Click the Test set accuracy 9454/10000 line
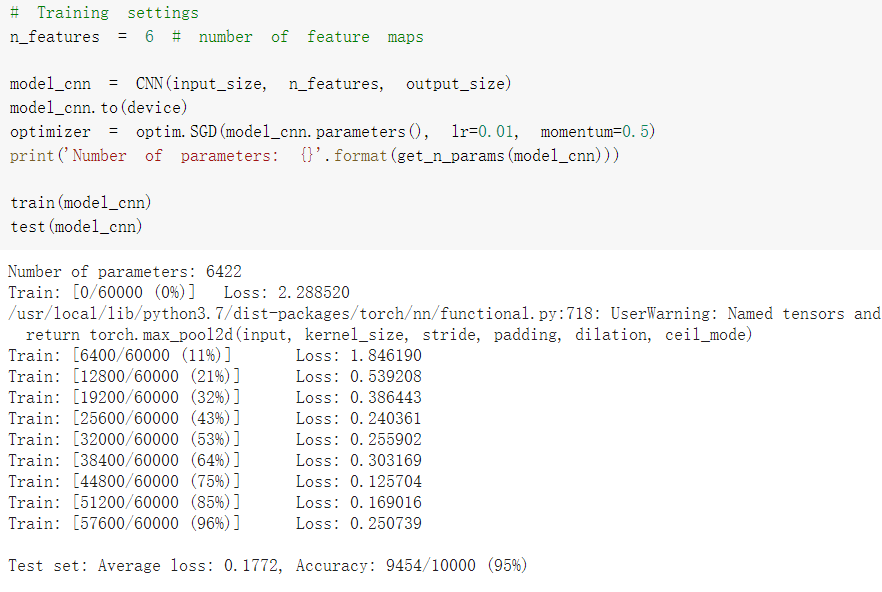882x592 pixels. tap(266, 566)
